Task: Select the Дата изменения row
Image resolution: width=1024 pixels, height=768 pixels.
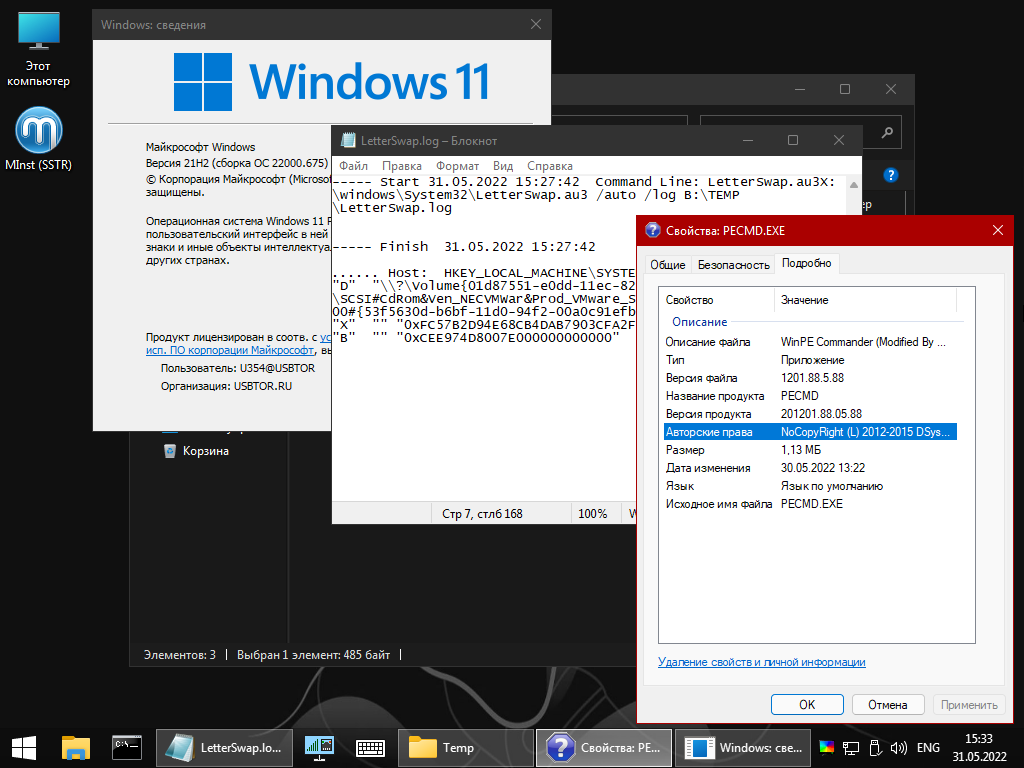Action: (810, 468)
